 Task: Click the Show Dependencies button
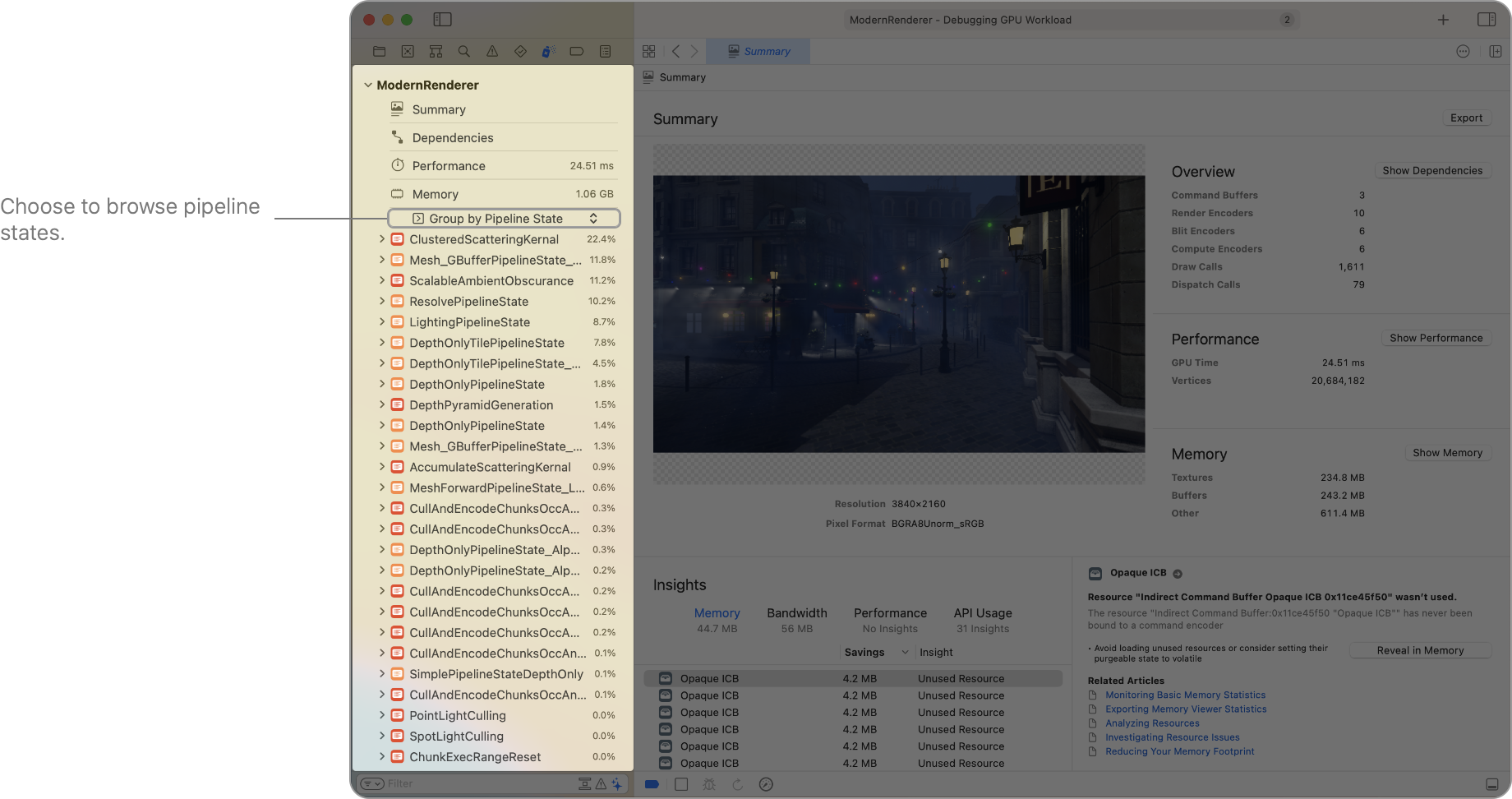(x=1432, y=170)
